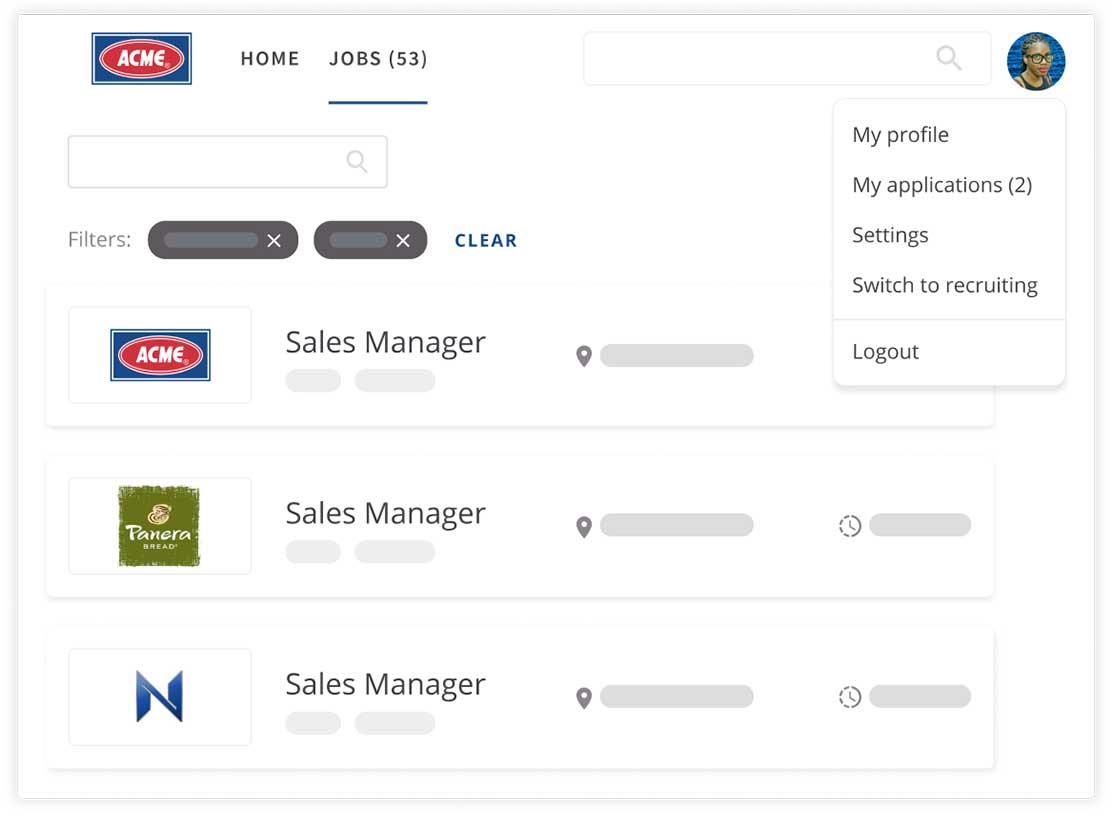
Task: Click the location pin on the Panera job
Action: (x=584, y=527)
